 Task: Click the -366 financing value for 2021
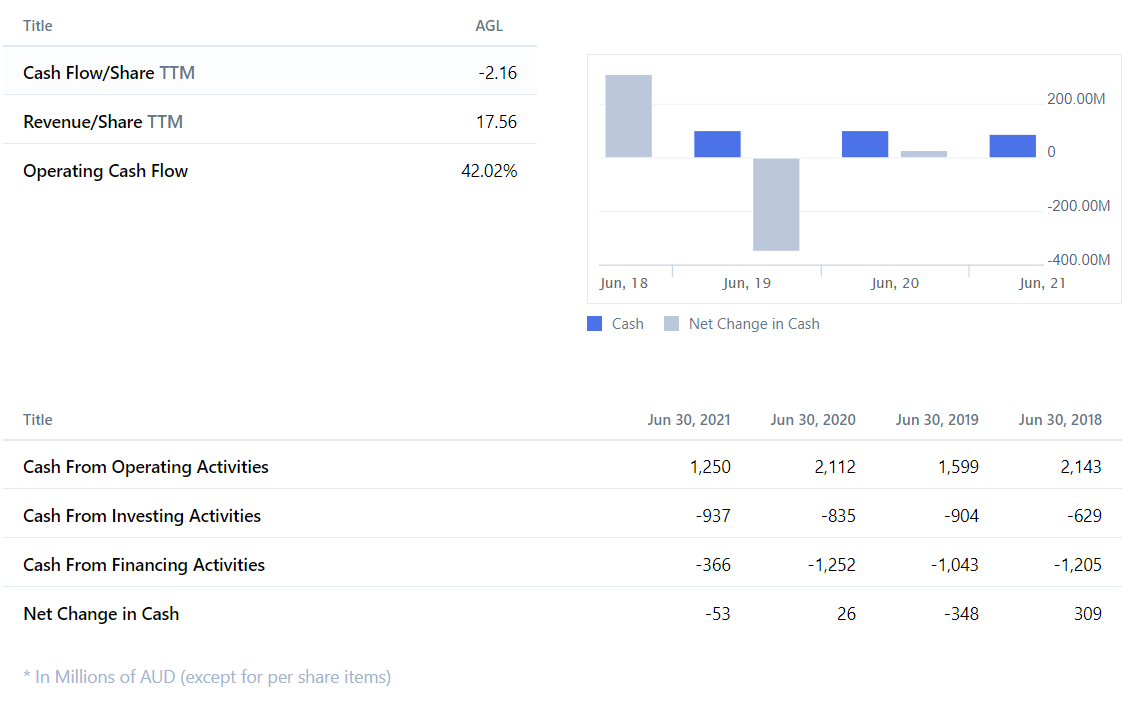click(x=713, y=565)
